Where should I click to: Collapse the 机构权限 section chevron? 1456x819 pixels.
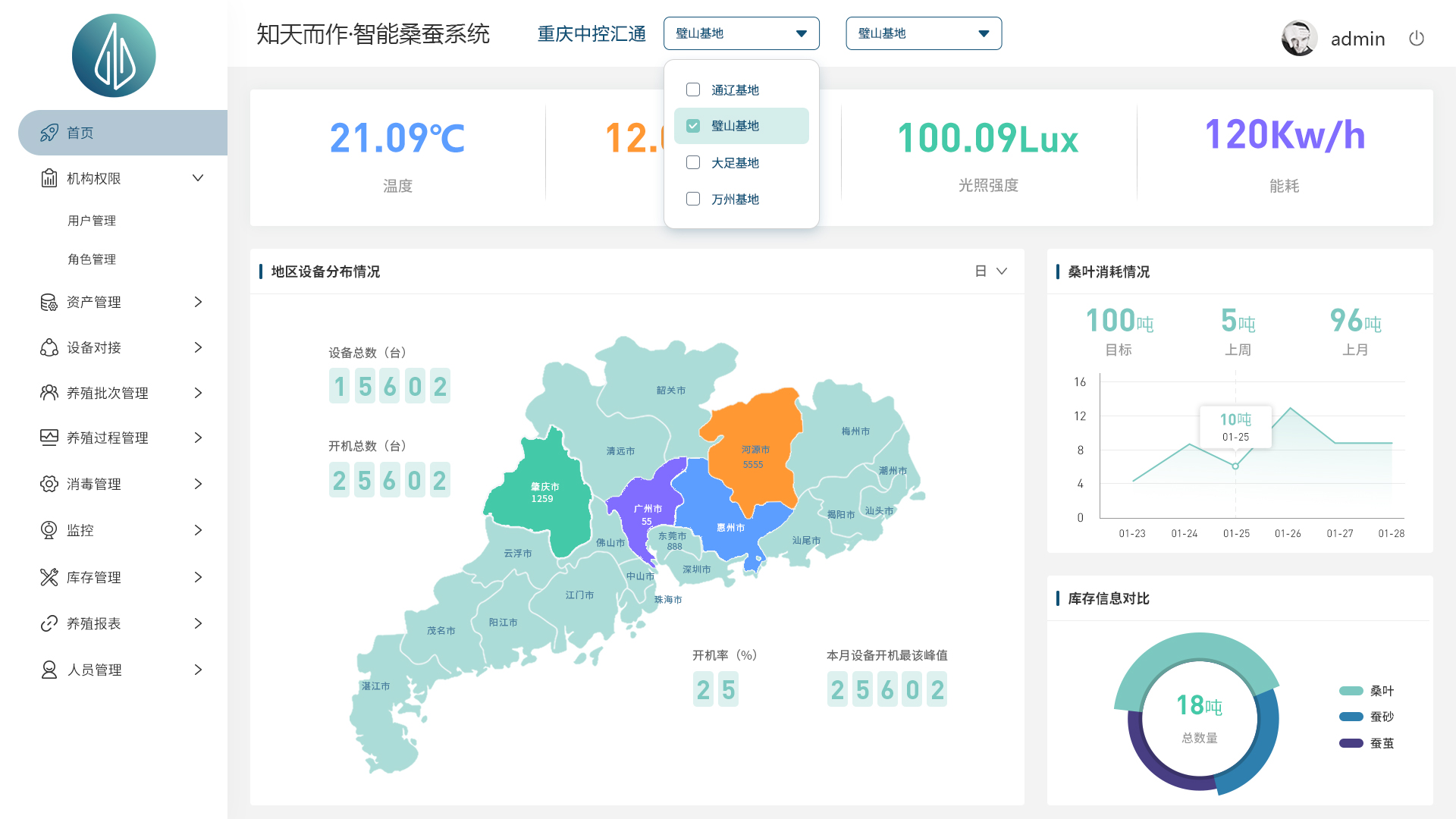[198, 177]
